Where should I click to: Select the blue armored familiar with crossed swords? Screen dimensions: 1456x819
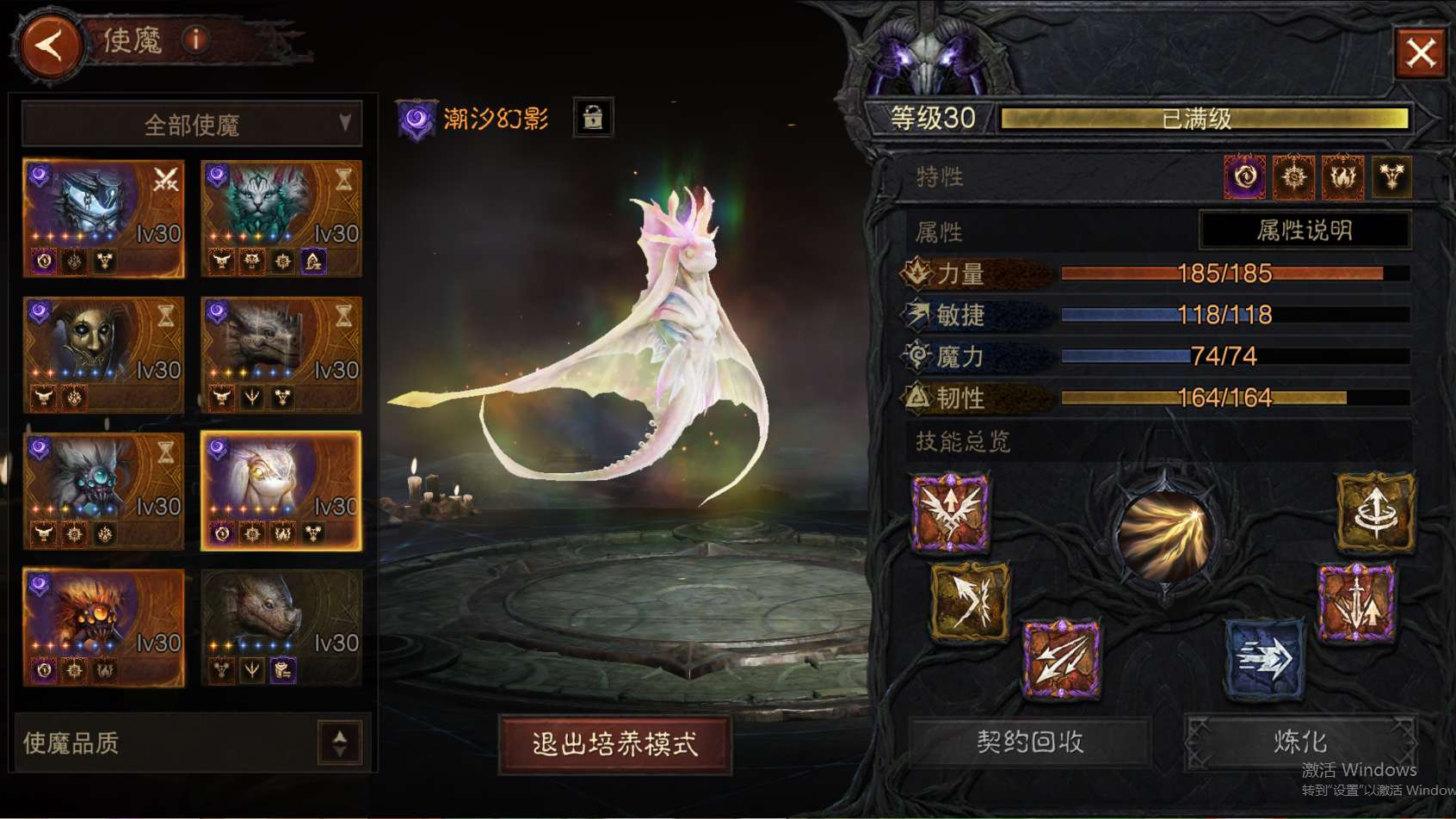[103, 219]
